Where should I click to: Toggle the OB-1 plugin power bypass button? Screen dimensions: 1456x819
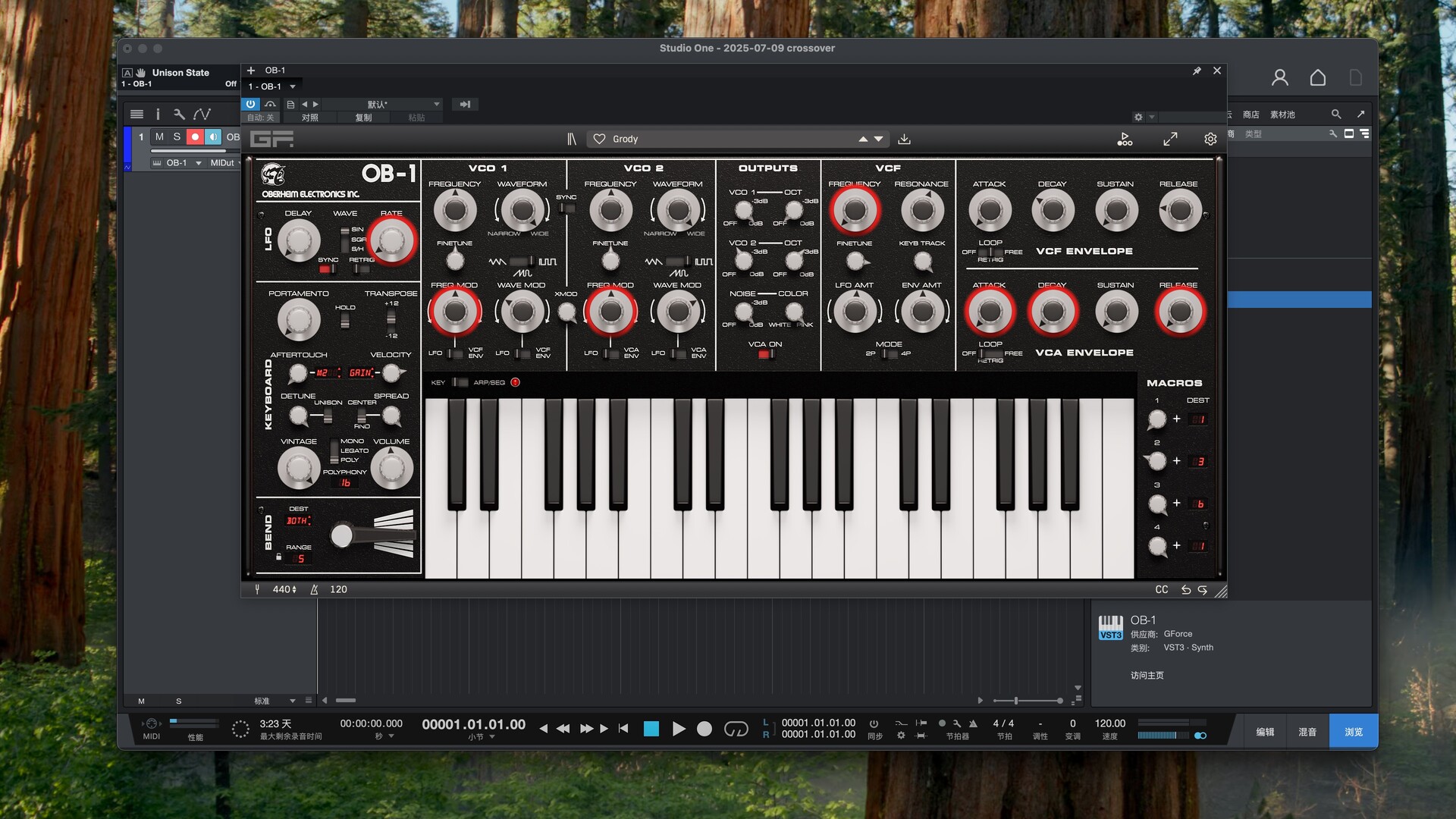[250, 104]
